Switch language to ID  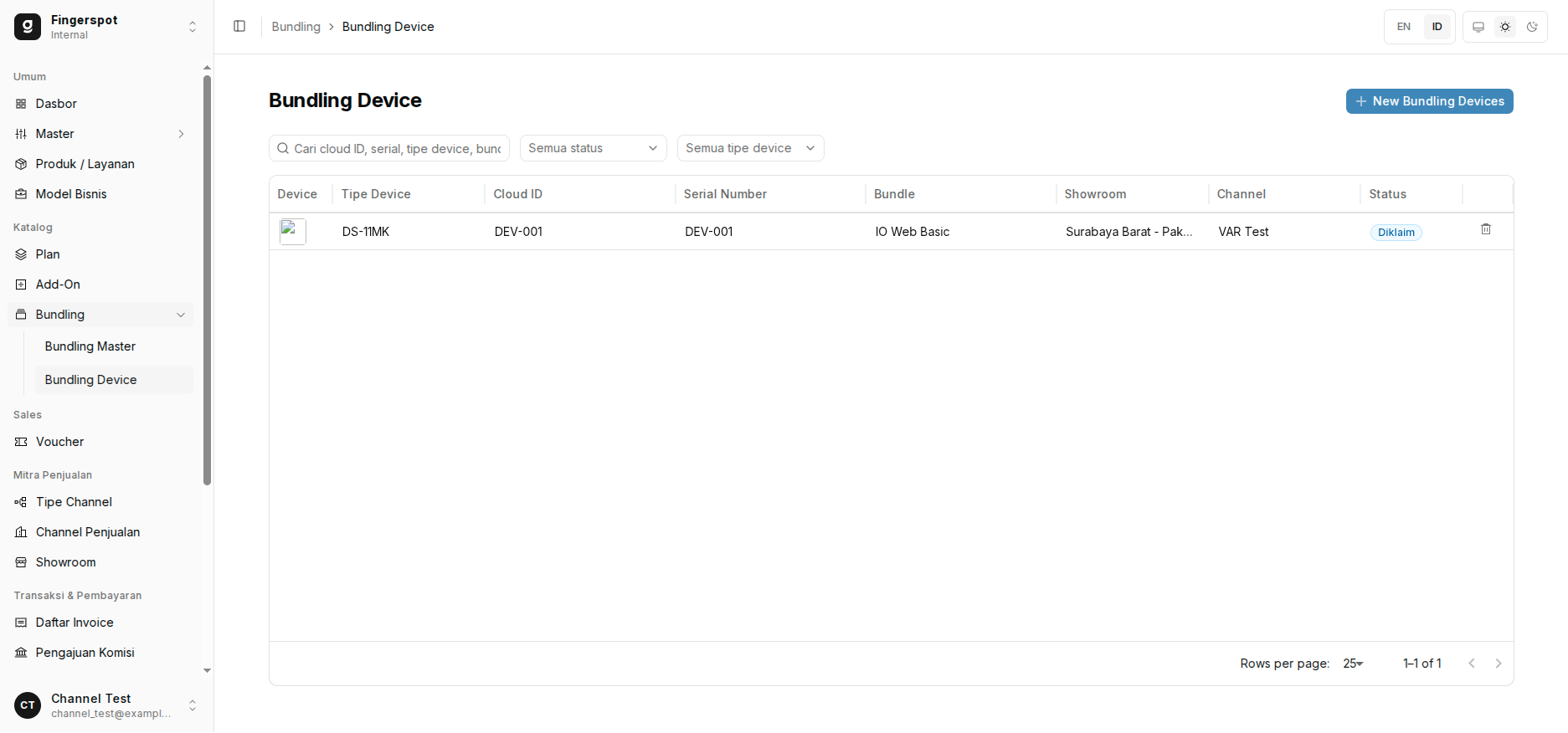[1437, 27]
